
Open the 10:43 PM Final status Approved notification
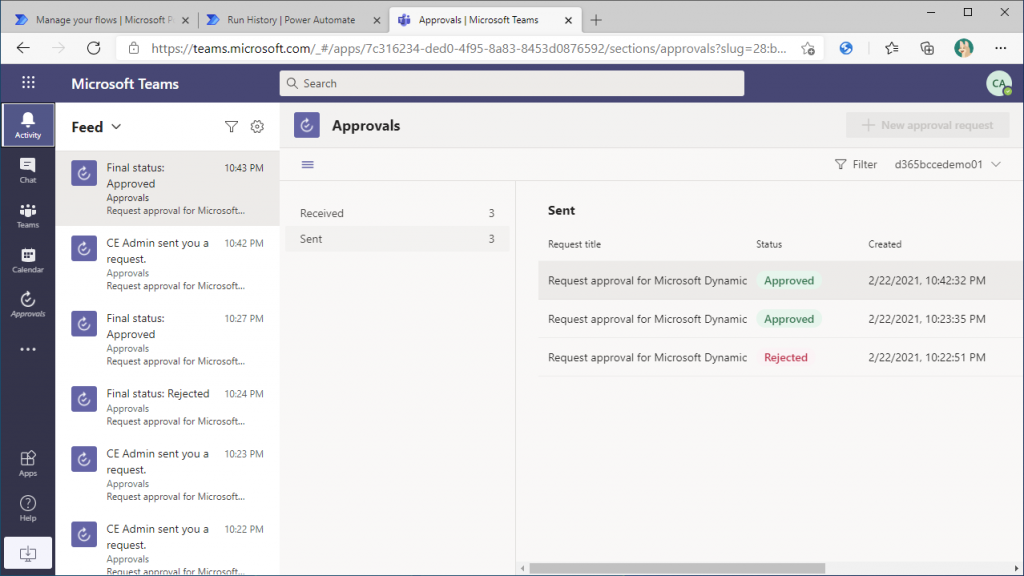pyautogui.click(x=168, y=189)
